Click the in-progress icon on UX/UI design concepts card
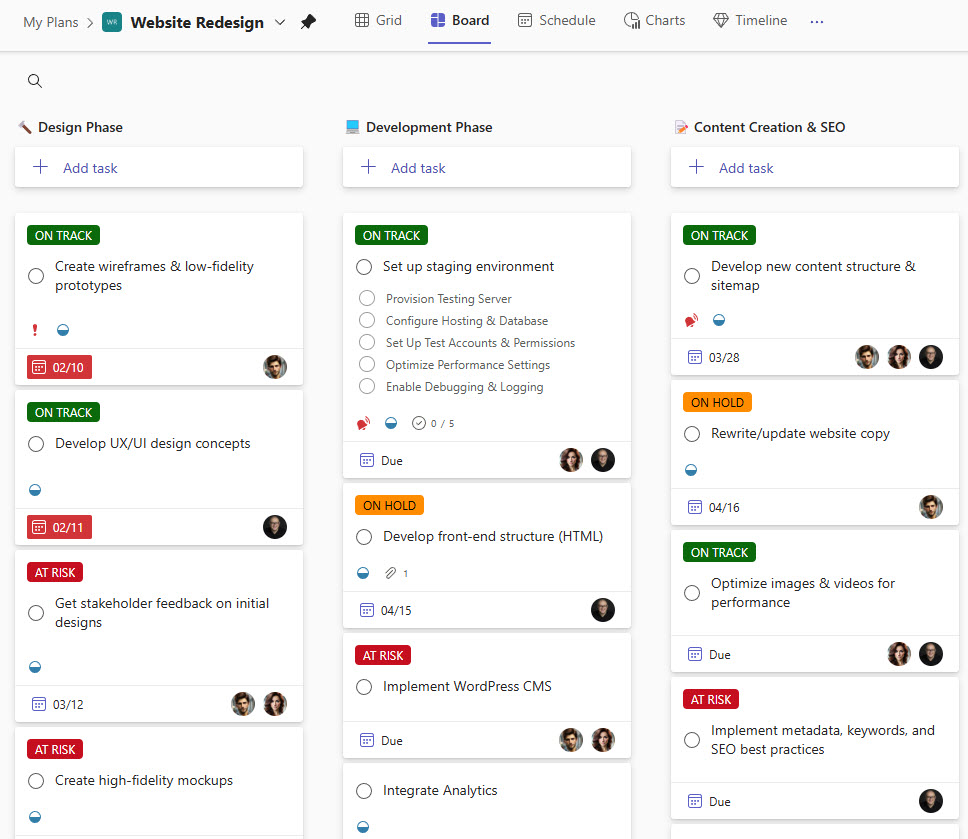Viewport: 968px width, 839px height. [x=35, y=490]
